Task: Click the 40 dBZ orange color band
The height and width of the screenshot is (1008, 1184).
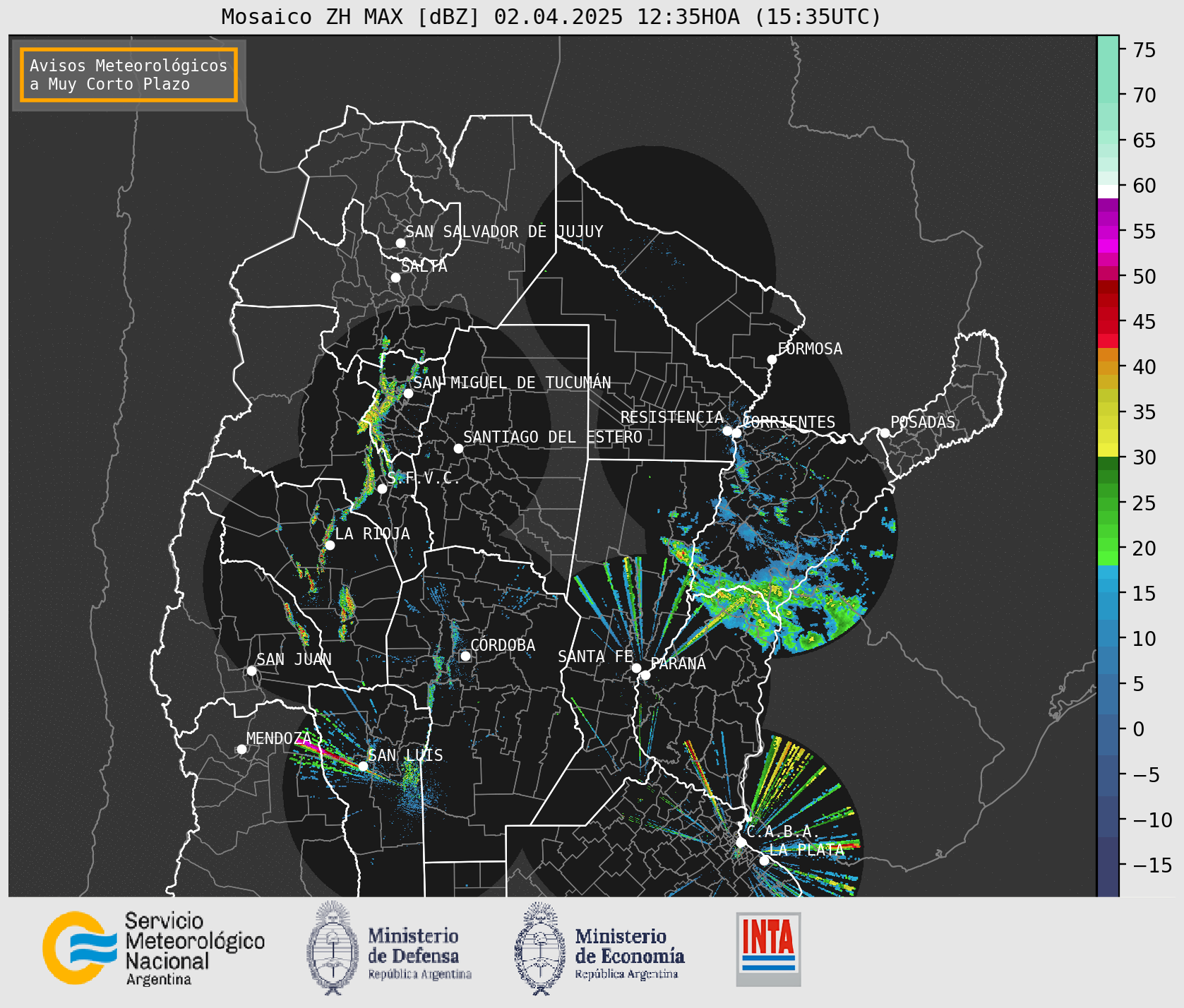Action: click(x=1108, y=368)
